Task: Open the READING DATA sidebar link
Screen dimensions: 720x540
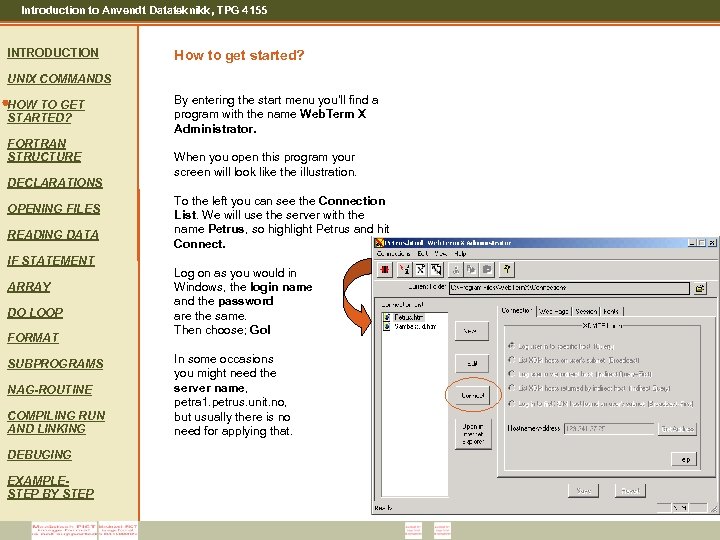Action: pos(53,235)
